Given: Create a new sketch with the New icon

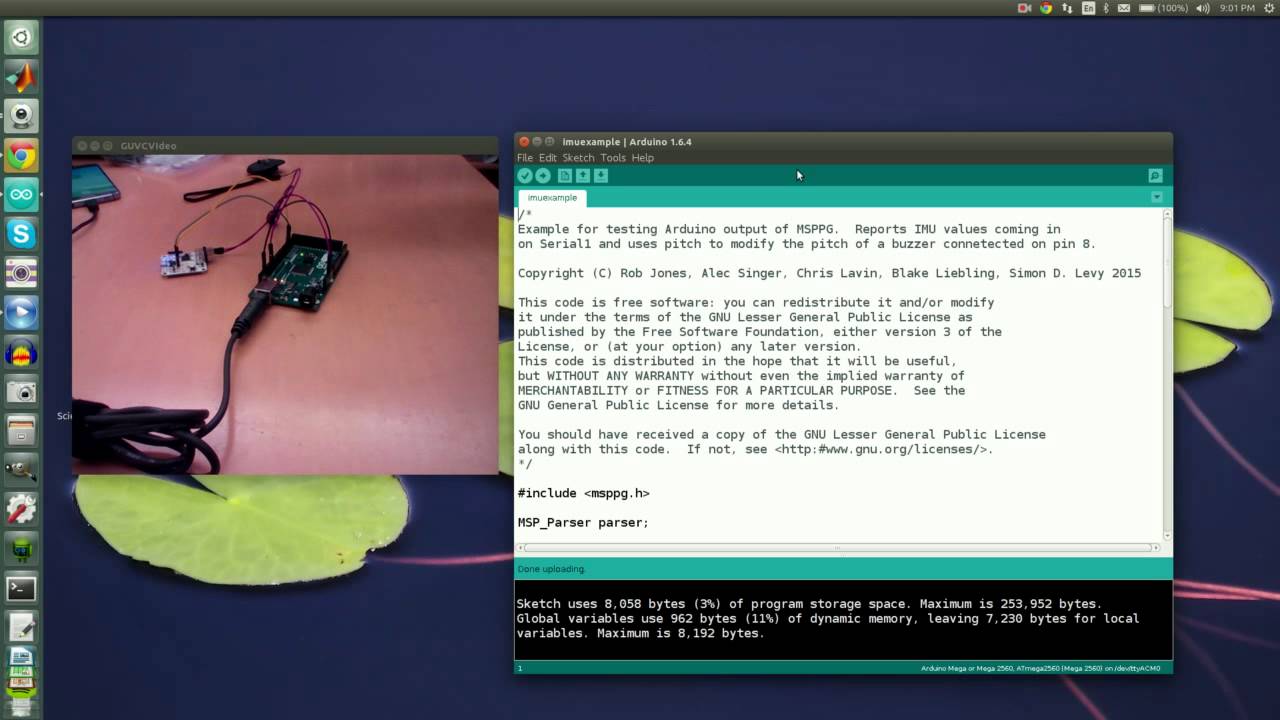Looking at the screenshot, I should (564, 176).
